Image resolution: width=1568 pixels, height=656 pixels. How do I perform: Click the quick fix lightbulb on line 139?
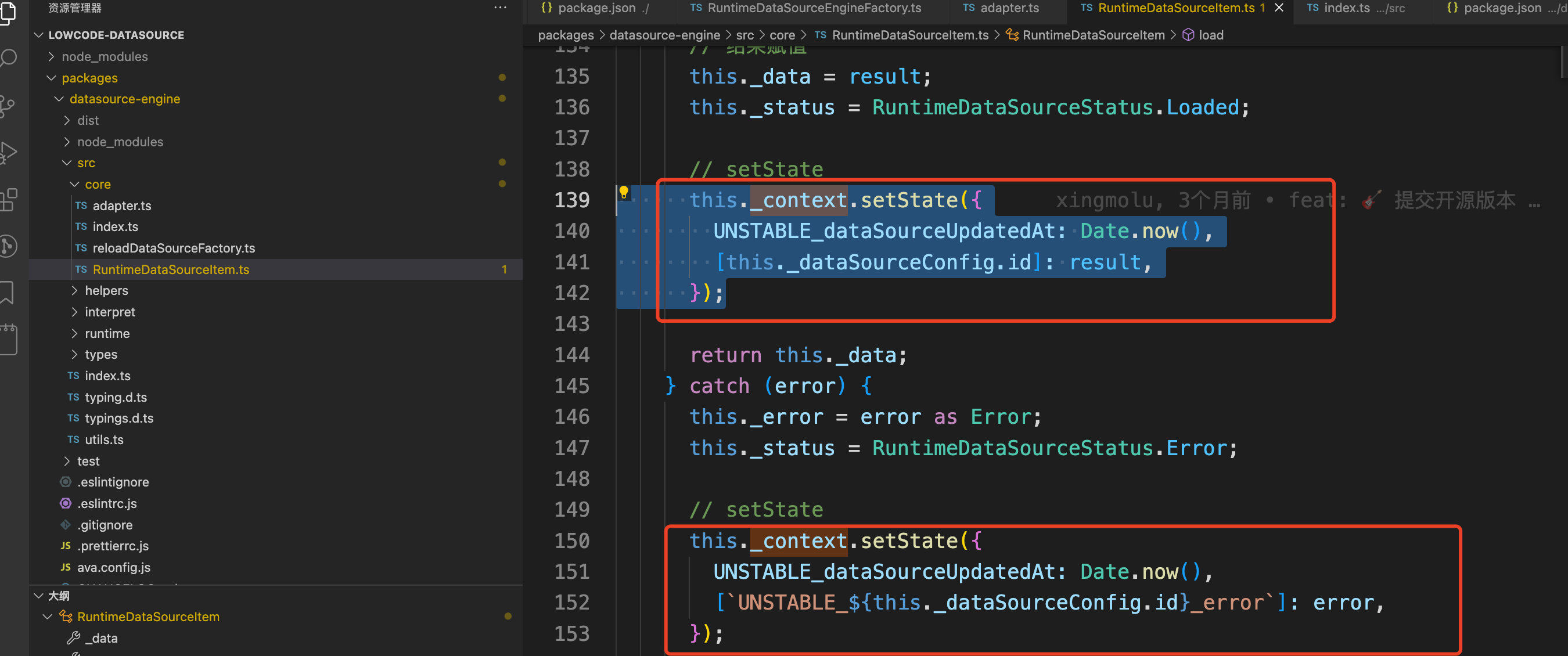click(x=624, y=192)
